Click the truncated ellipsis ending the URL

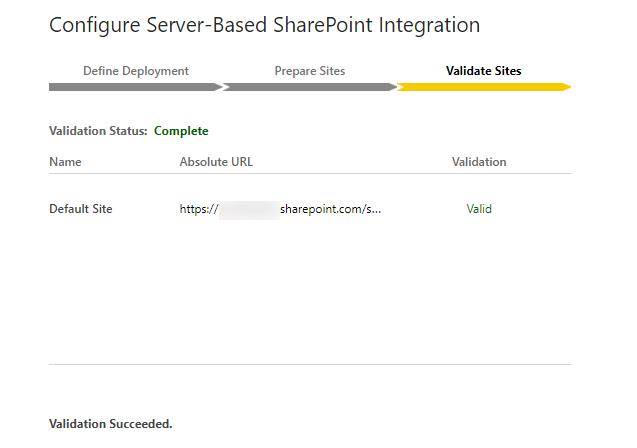[x=376, y=209]
